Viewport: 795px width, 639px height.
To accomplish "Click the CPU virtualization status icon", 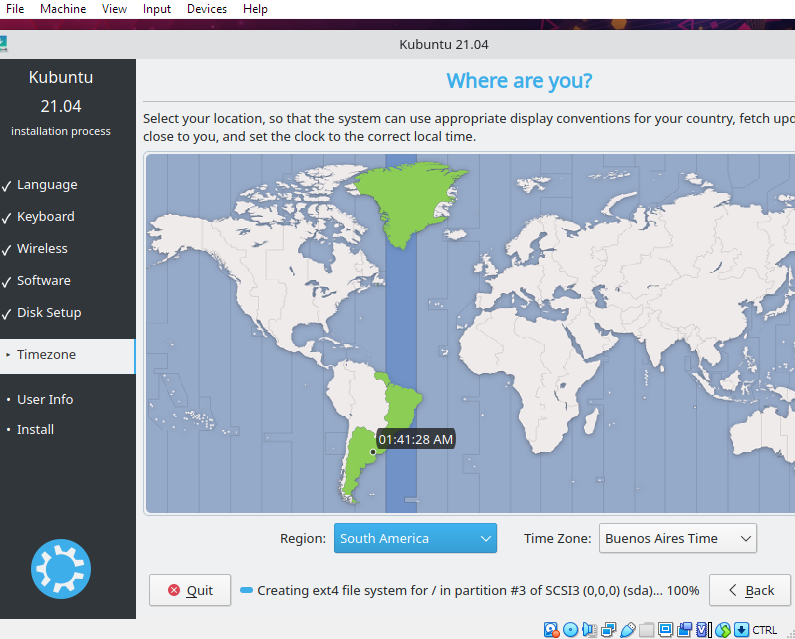I will [x=703, y=630].
